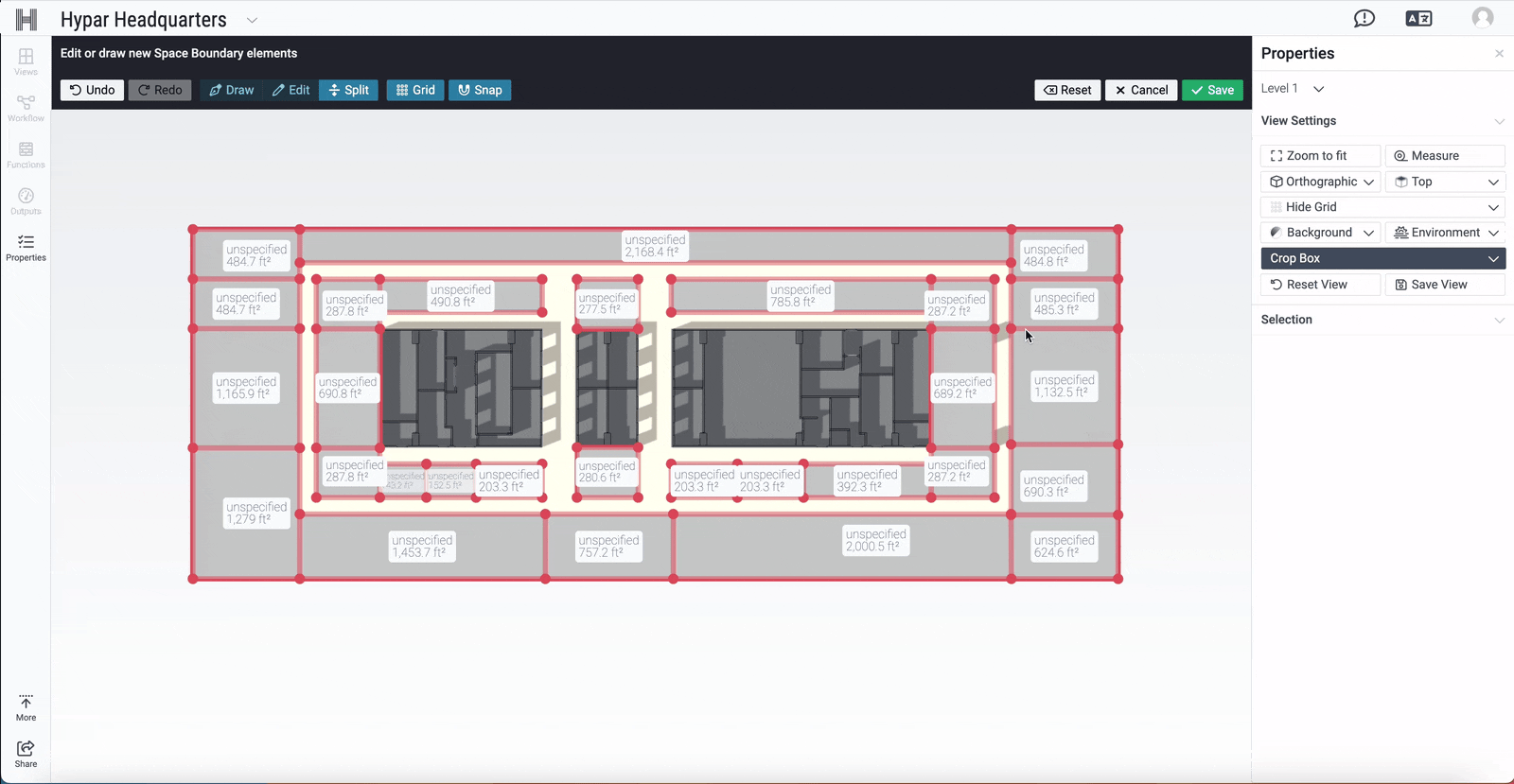
Task: Toggle the Grid option
Action: click(415, 90)
